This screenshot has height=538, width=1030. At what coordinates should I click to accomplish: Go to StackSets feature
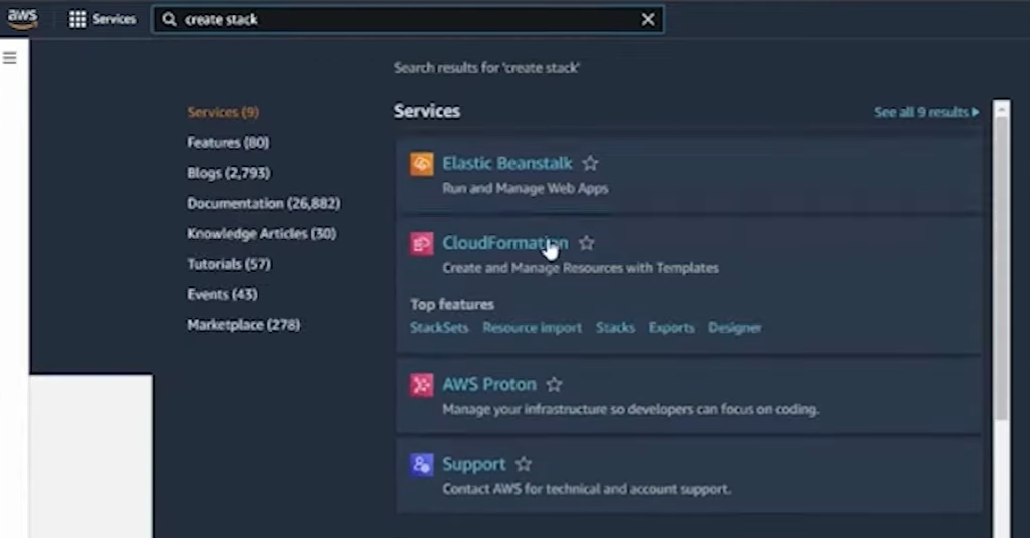(439, 327)
